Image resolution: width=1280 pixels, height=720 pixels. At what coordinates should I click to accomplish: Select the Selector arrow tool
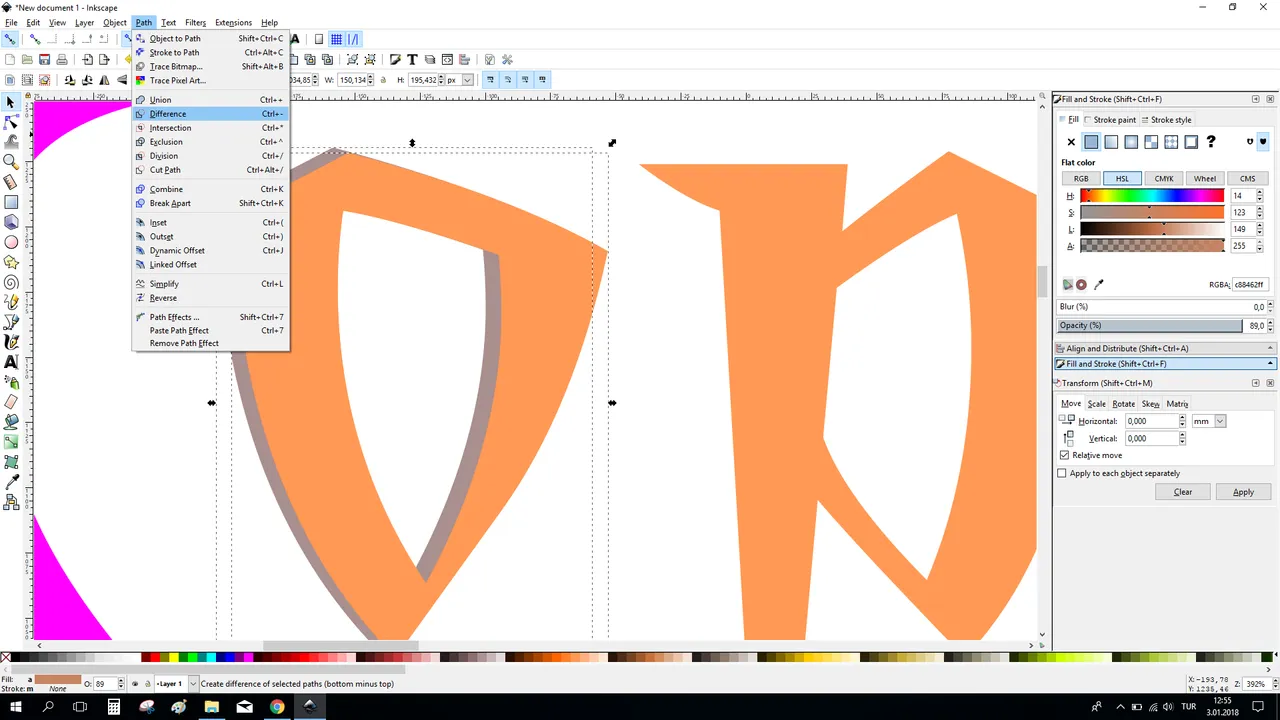(x=11, y=102)
